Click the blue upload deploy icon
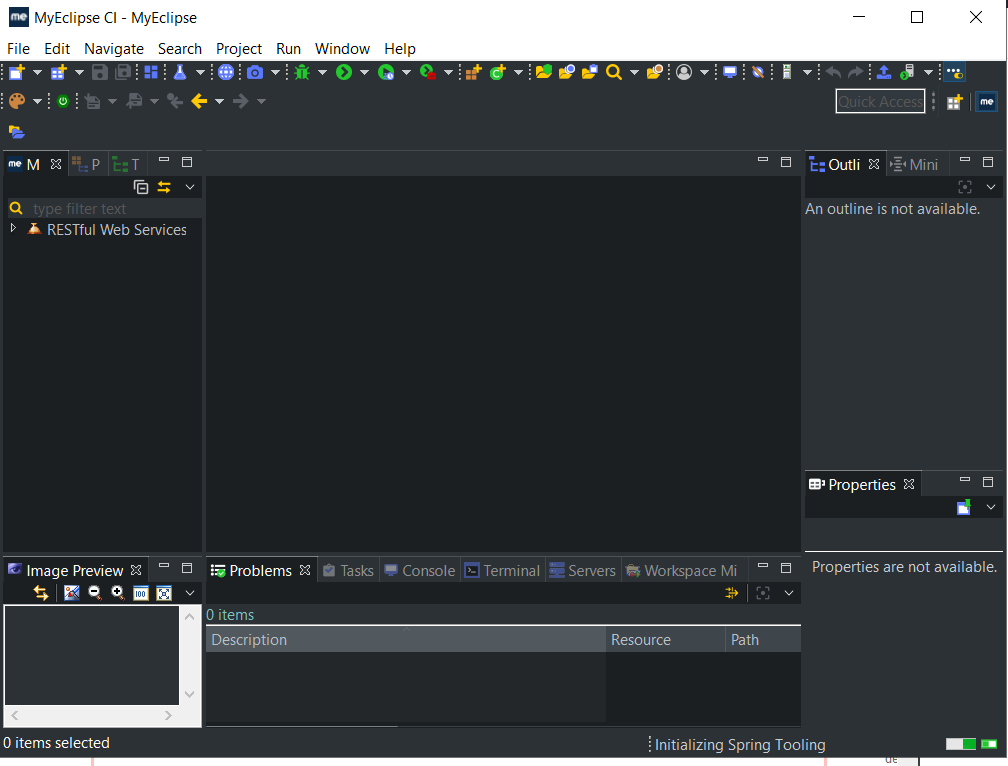The height and width of the screenshot is (766, 1008). pos(884,72)
